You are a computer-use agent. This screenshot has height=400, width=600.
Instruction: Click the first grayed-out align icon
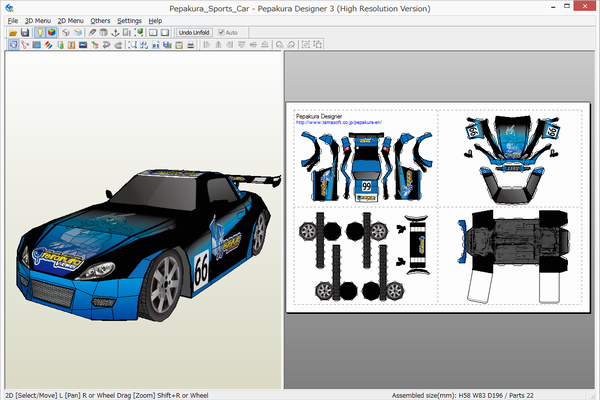207,45
